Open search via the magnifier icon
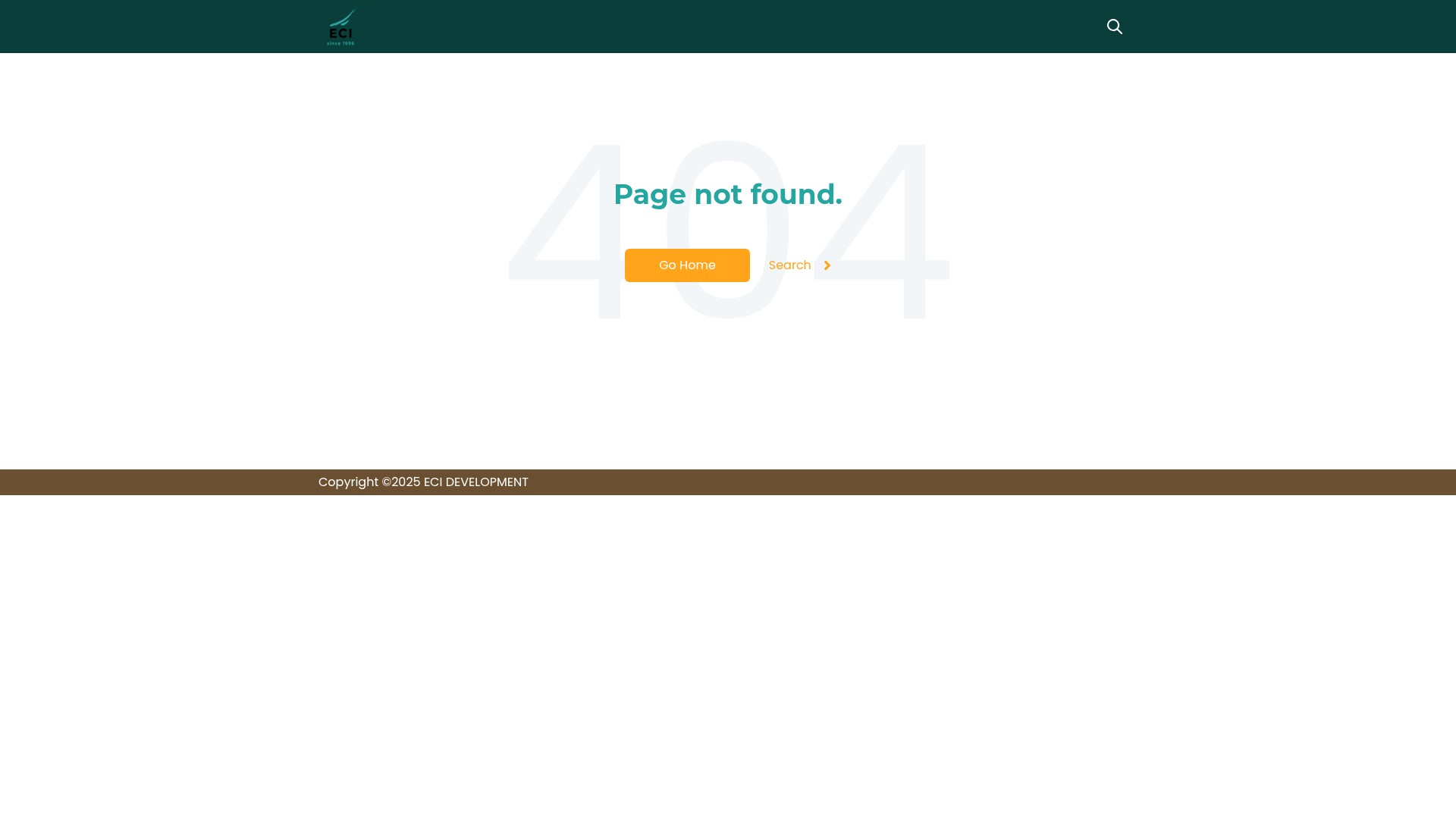 coord(1114,27)
